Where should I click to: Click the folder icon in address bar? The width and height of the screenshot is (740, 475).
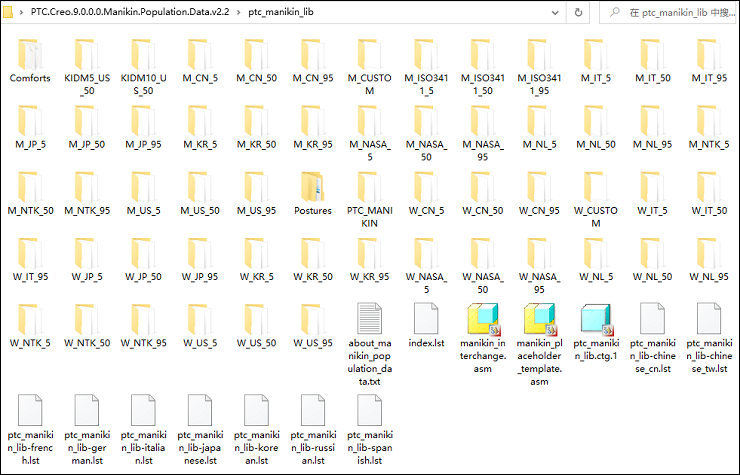(x=8, y=12)
